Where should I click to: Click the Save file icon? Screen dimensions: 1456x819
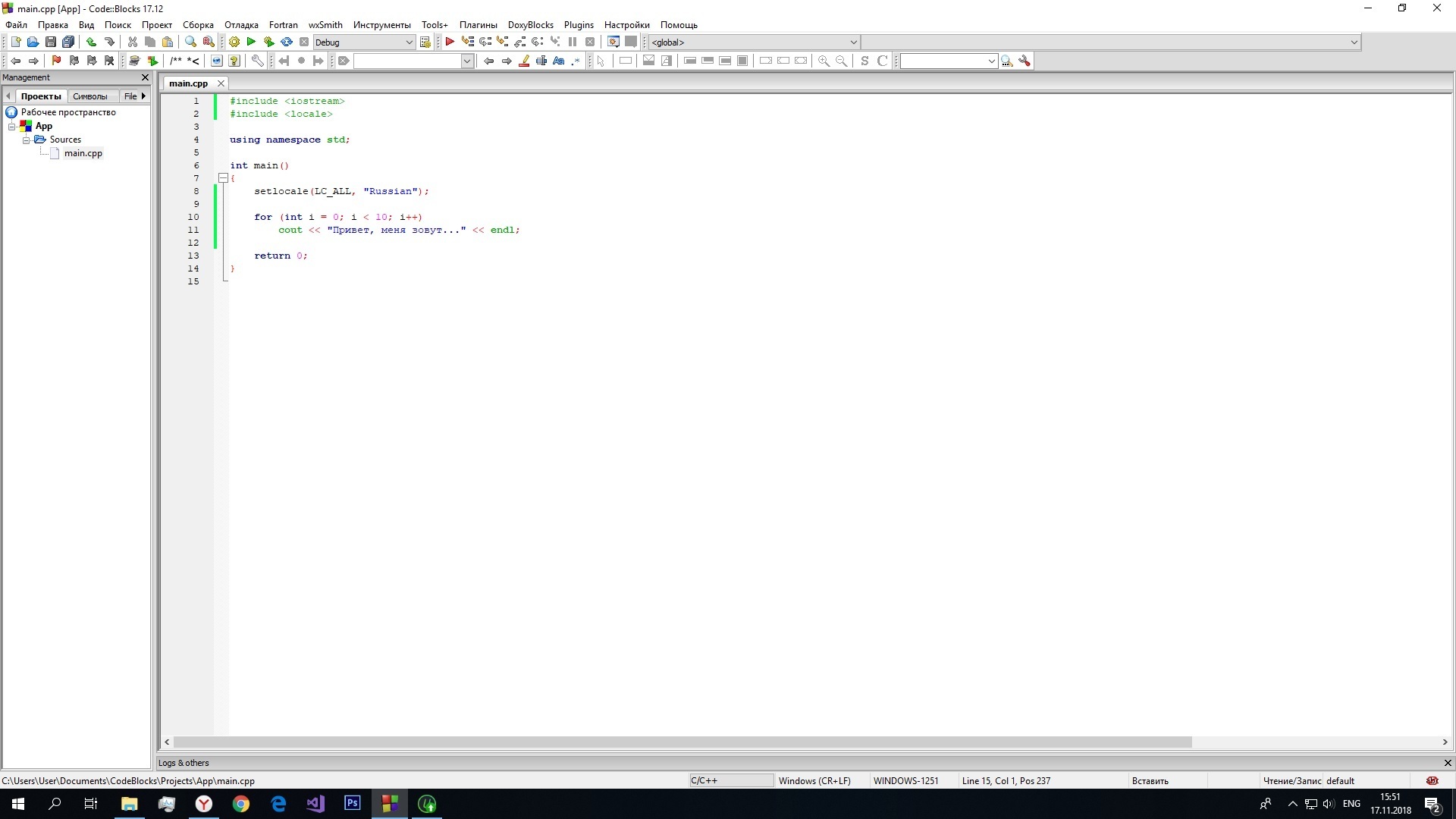pyautogui.click(x=50, y=42)
